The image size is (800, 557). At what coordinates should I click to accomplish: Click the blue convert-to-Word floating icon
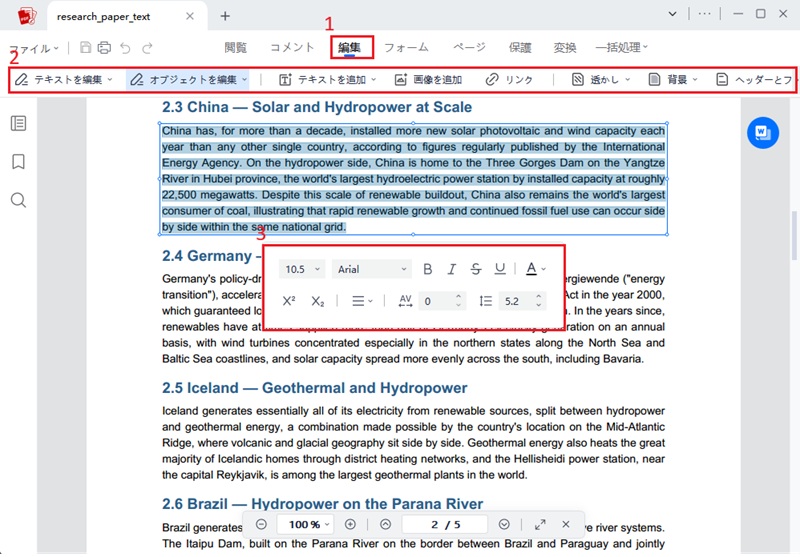(763, 133)
